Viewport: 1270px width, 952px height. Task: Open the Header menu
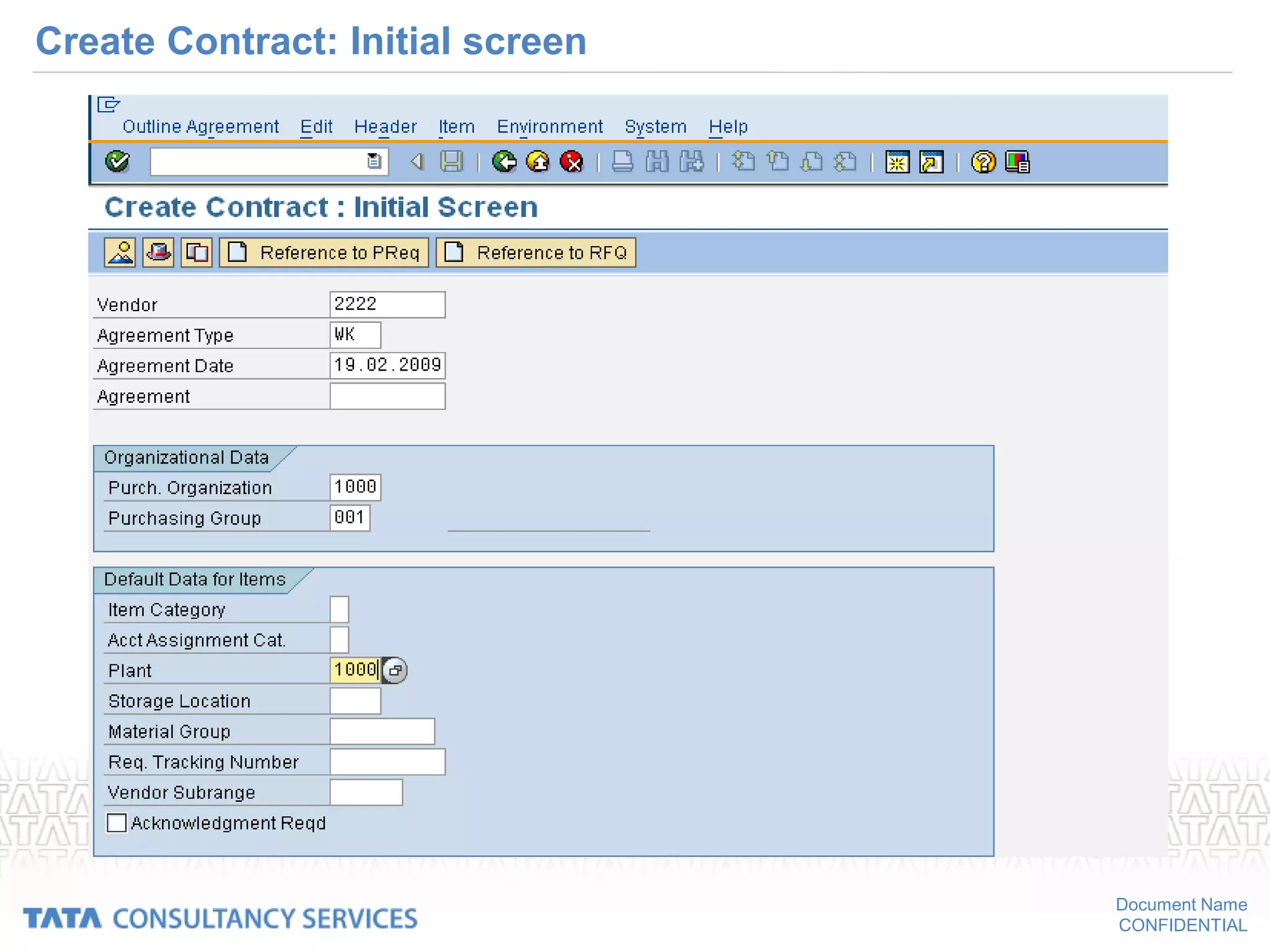[385, 126]
